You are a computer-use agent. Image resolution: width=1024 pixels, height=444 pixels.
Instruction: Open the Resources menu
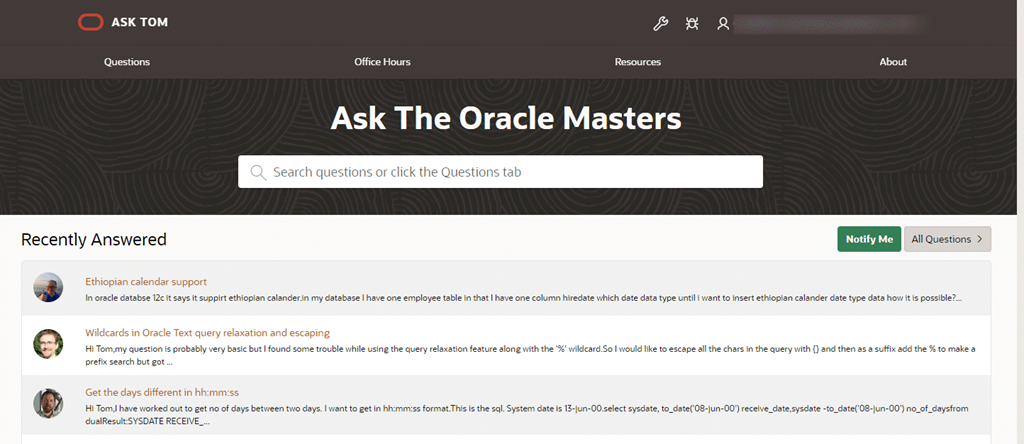(637, 62)
